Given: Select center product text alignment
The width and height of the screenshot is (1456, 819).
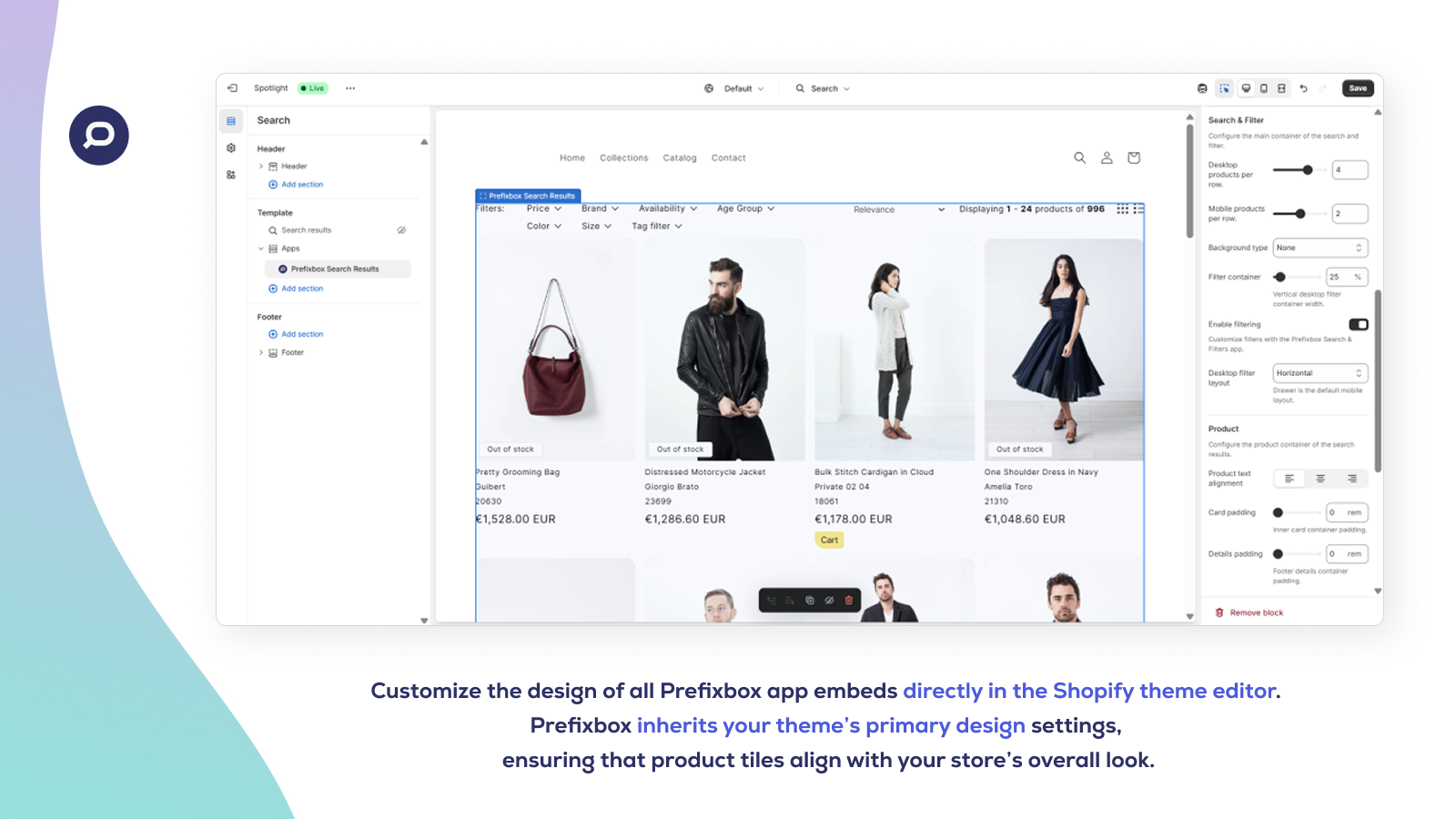Looking at the screenshot, I should point(1320,479).
